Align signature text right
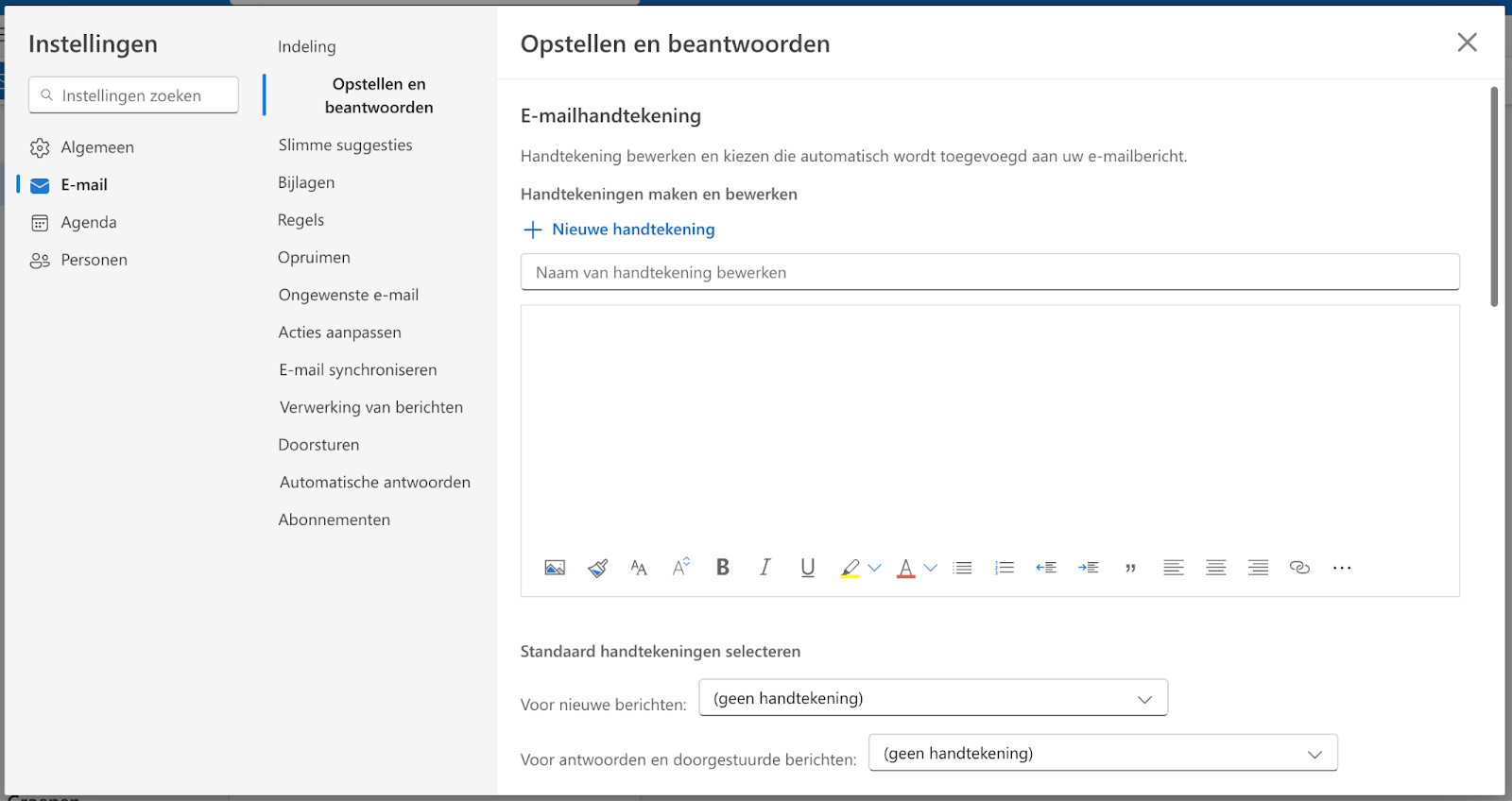1512x801 pixels. coord(1258,568)
